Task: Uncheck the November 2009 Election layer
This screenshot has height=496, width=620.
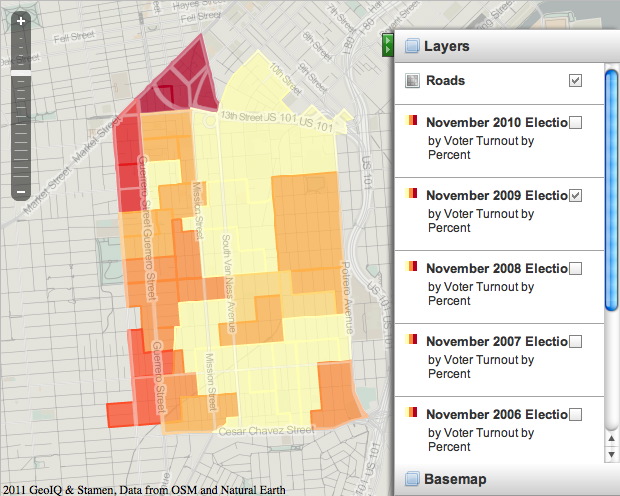Action: click(575, 196)
